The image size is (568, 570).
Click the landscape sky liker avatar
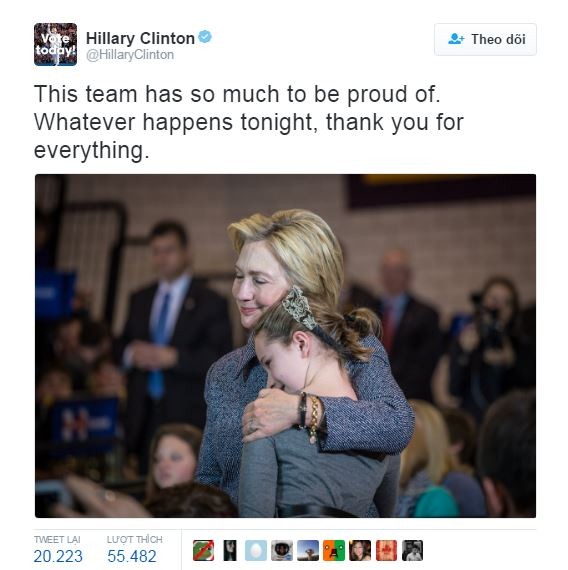308,550
